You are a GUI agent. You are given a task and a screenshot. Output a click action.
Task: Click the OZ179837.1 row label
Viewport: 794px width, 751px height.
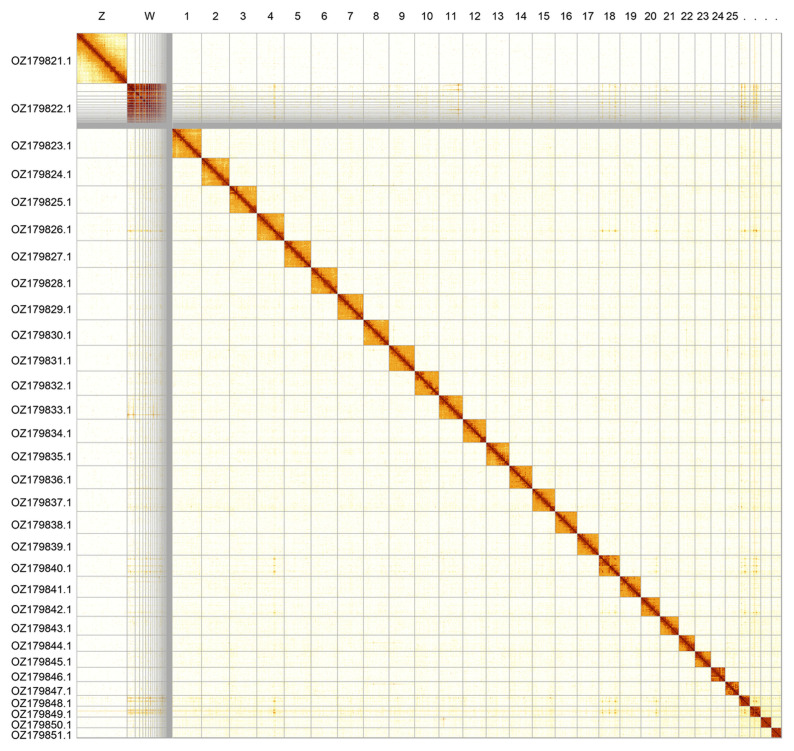click(42, 502)
